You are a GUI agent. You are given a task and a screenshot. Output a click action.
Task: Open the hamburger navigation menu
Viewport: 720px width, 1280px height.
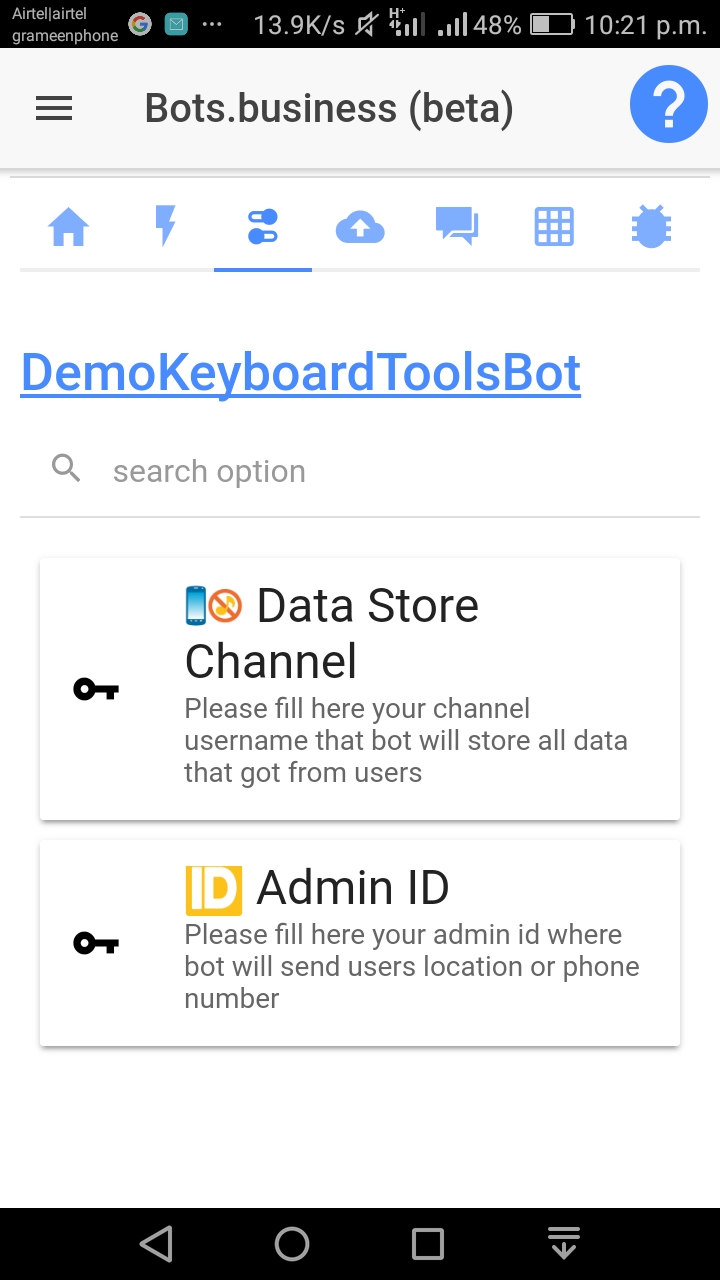pyautogui.click(x=54, y=108)
